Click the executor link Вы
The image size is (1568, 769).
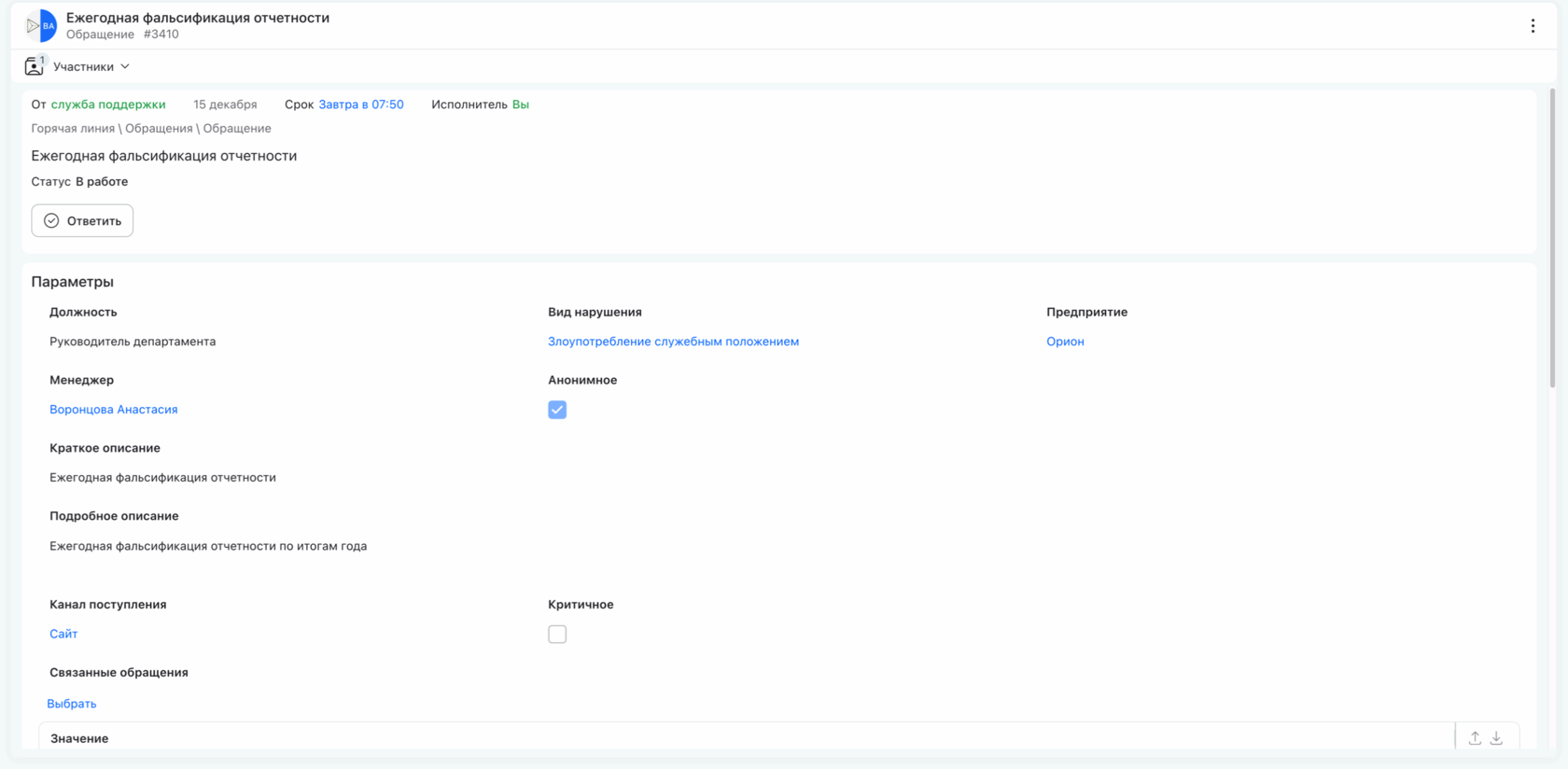tap(521, 105)
